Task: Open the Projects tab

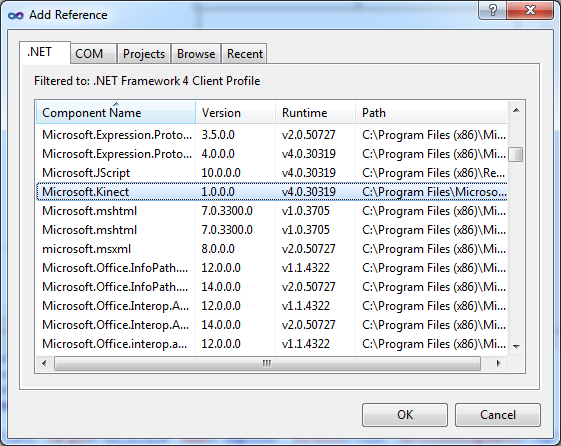Action: click(x=144, y=54)
